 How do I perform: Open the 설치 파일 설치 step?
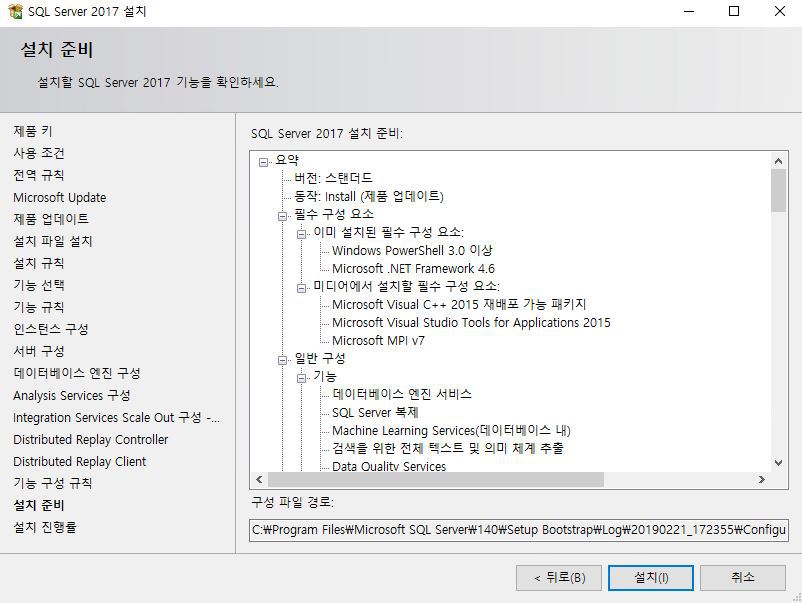[x=53, y=241]
